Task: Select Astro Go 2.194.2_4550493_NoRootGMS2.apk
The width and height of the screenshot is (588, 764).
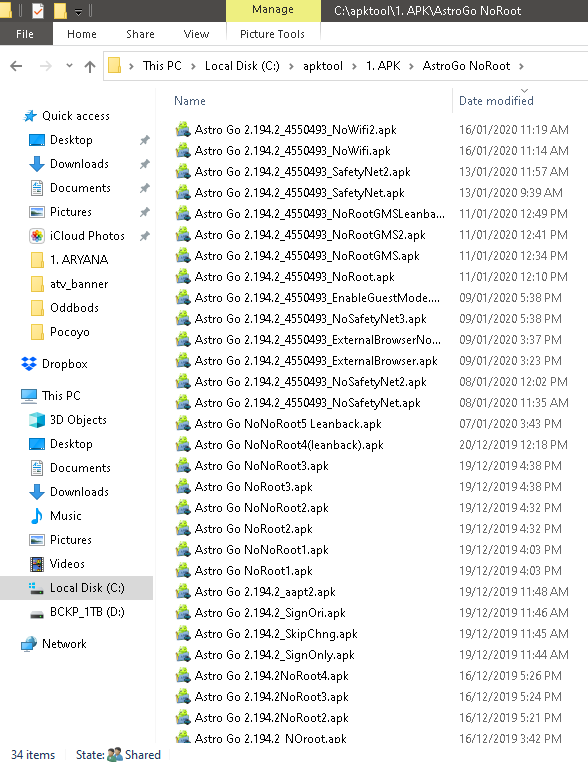Action: (x=310, y=234)
